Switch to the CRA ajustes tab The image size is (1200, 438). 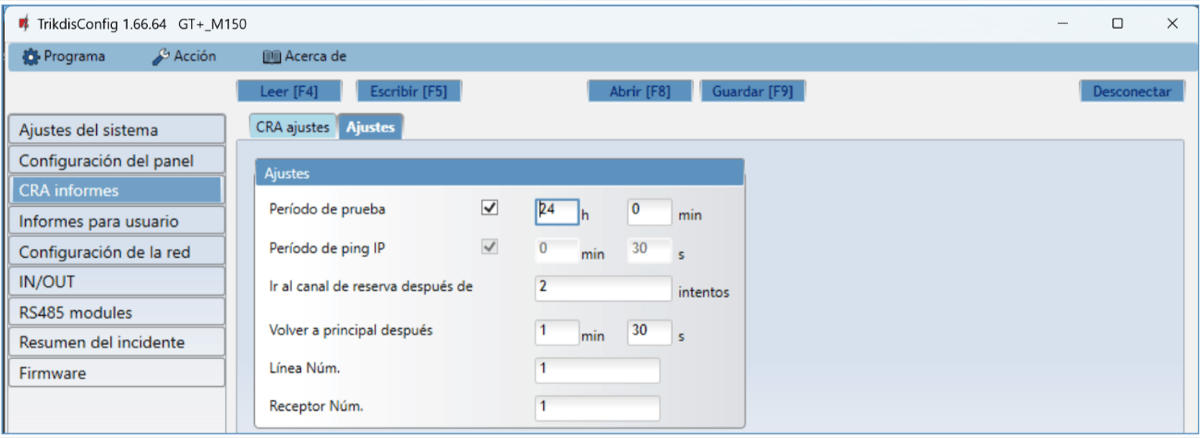pyautogui.click(x=292, y=127)
